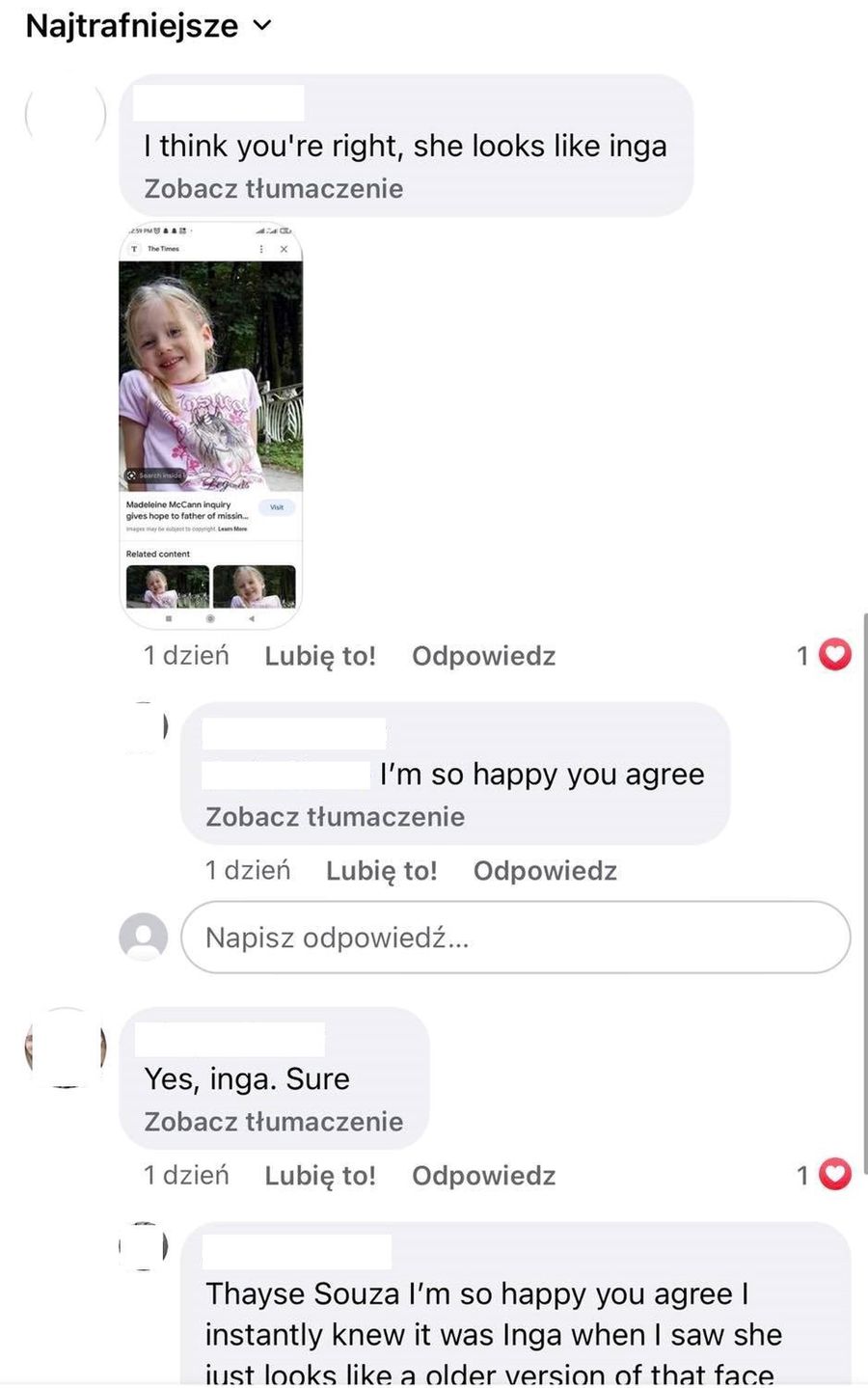Open the profile picture of 'Yes, inga' commenter
Viewport: 868px width, 1388px height.
[x=66, y=1048]
